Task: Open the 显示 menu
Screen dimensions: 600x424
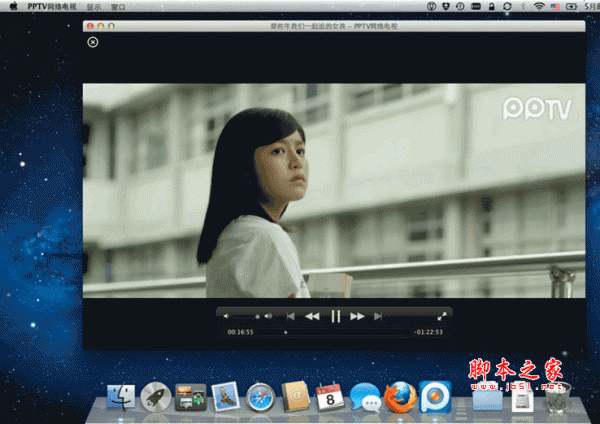Action: click(x=94, y=7)
